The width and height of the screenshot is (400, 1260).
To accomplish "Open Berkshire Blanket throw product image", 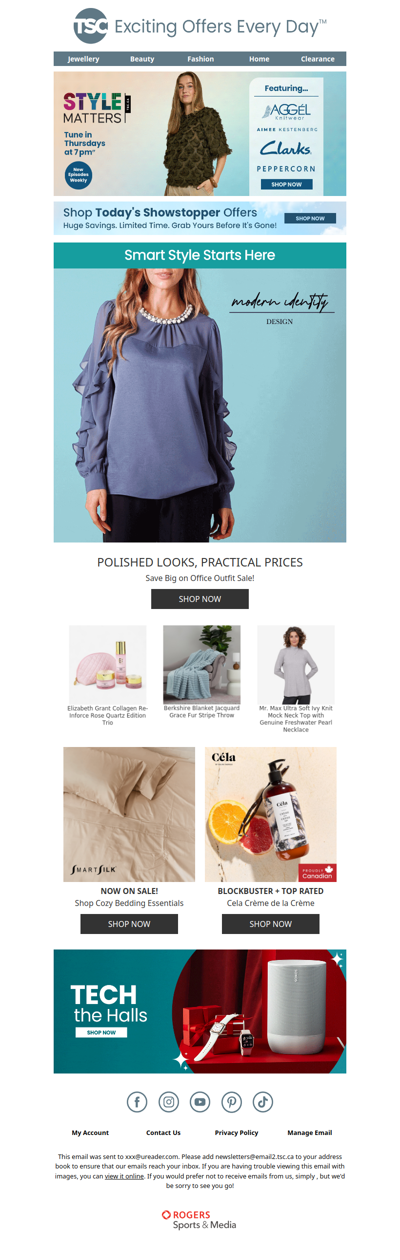I will [x=201, y=665].
